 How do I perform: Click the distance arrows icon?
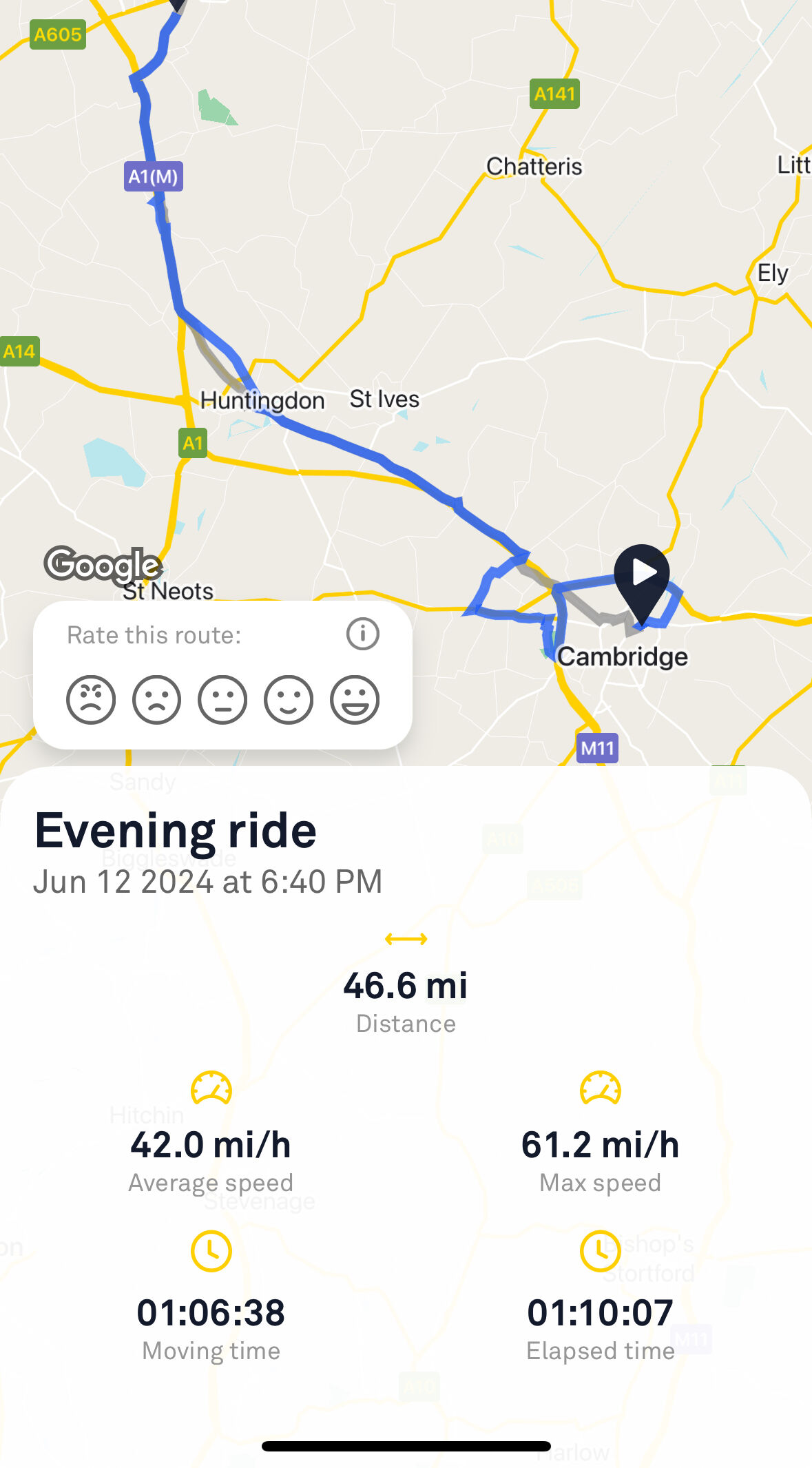coord(406,939)
